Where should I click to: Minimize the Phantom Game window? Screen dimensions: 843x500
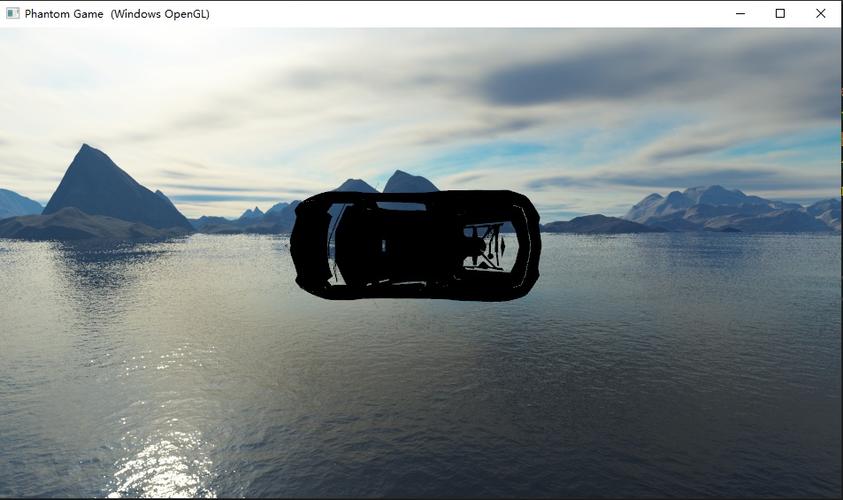(x=740, y=13)
